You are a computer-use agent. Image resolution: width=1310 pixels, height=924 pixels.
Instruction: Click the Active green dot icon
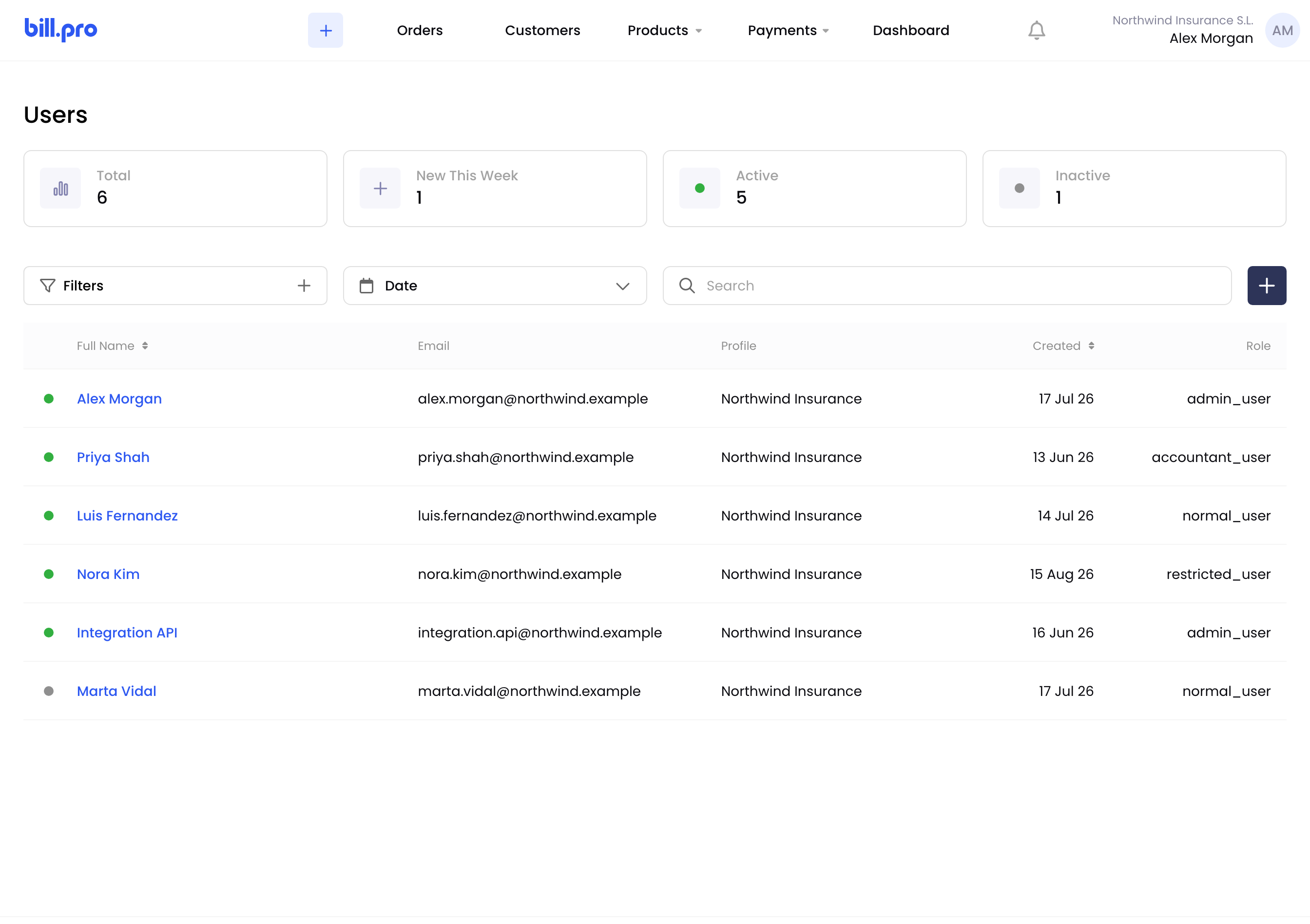699,188
